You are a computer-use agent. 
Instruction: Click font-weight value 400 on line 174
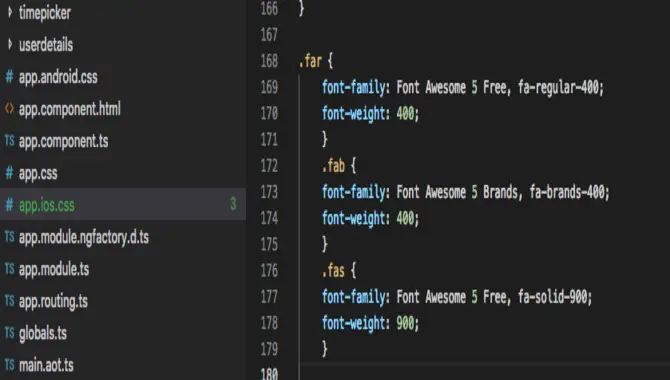click(405, 218)
